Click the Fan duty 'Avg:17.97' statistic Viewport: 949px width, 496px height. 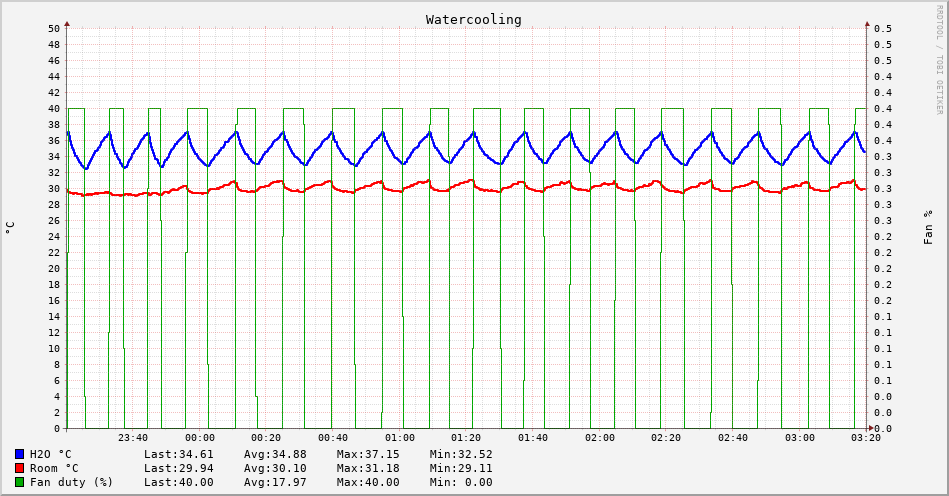click(275, 482)
